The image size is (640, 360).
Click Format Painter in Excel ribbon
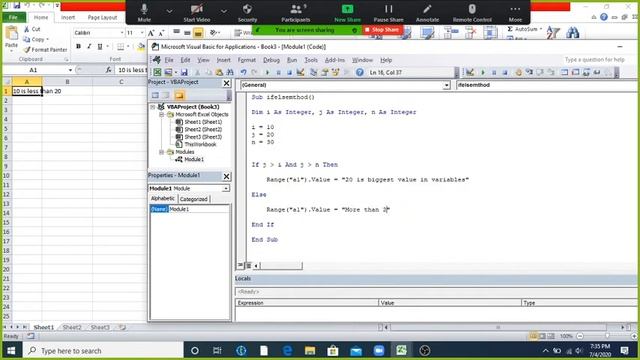click(45, 50)
